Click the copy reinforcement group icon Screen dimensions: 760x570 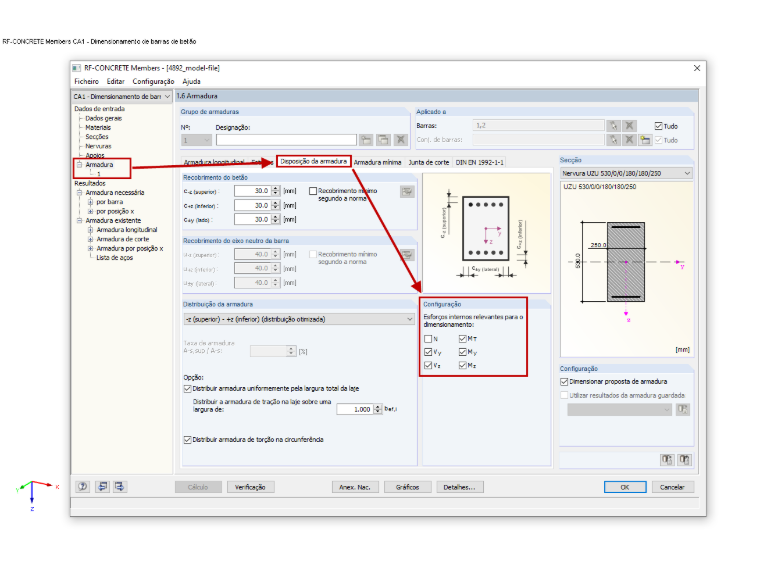point(383,140)
